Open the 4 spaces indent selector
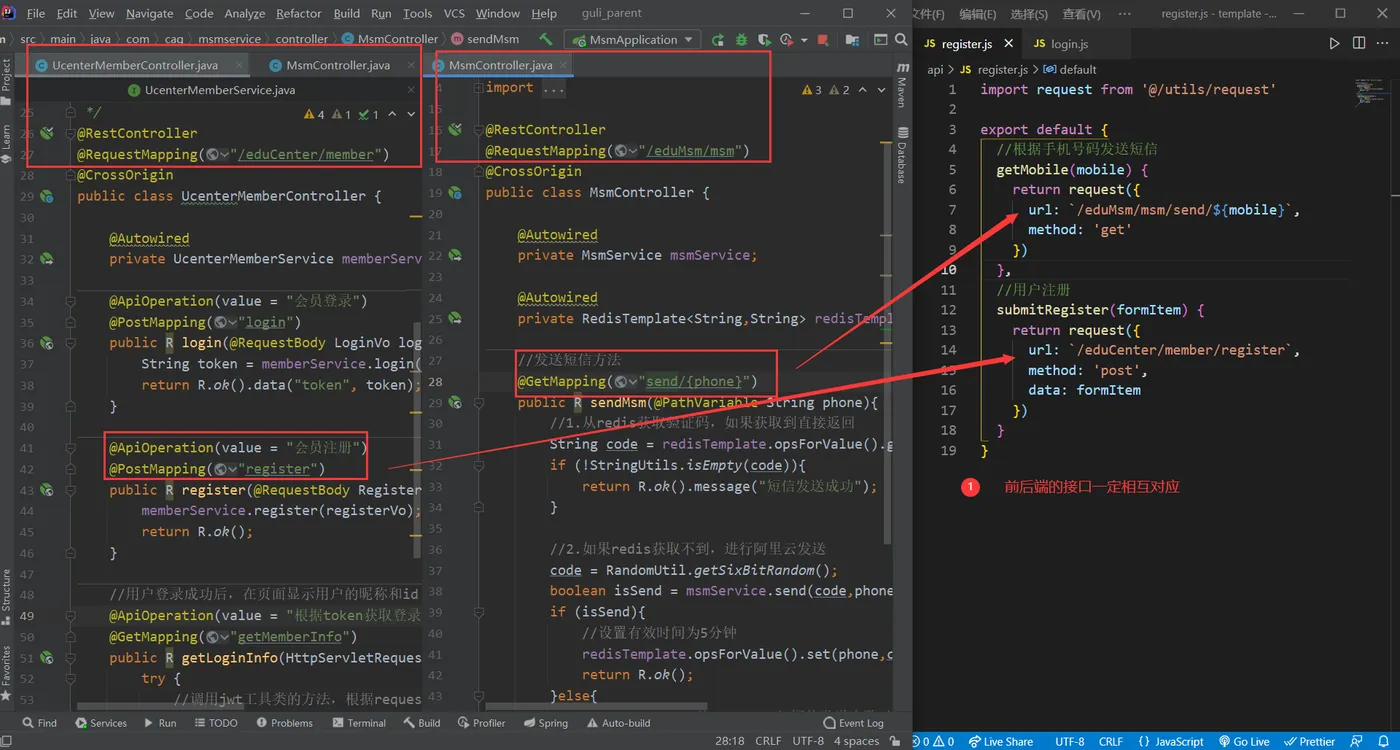This screenshot has height=750, width=1400. pyautogui.click(x=857, y=741)
